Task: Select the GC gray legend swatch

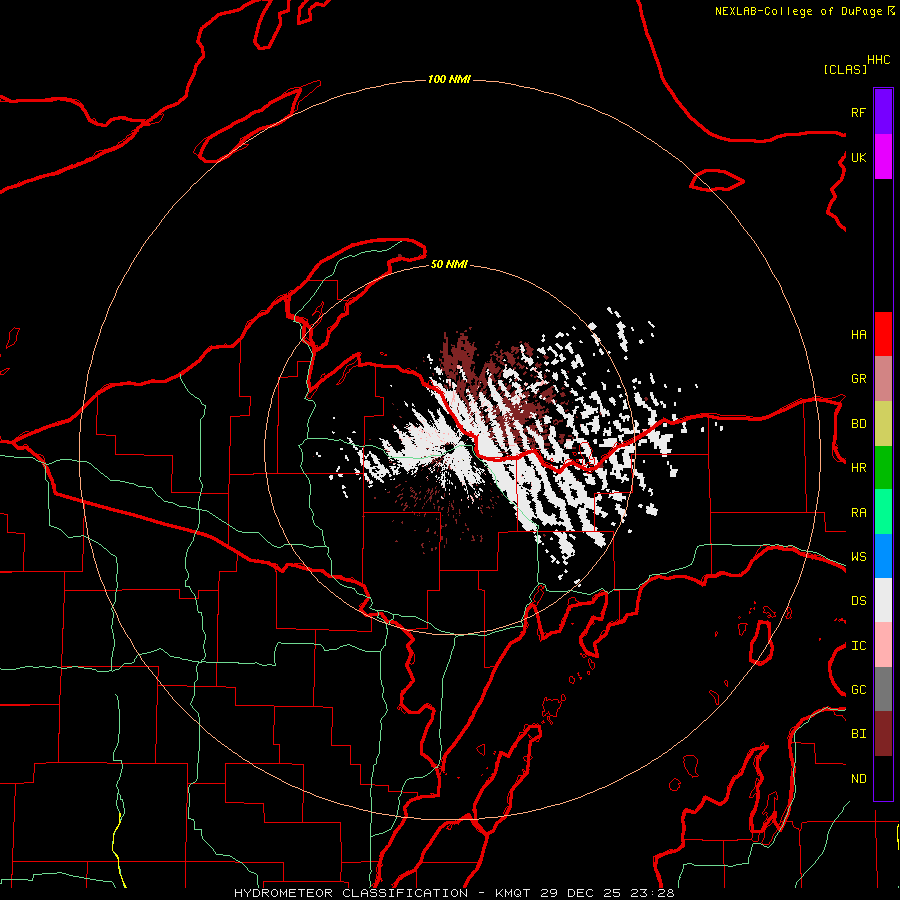Action: coord(883,689)
